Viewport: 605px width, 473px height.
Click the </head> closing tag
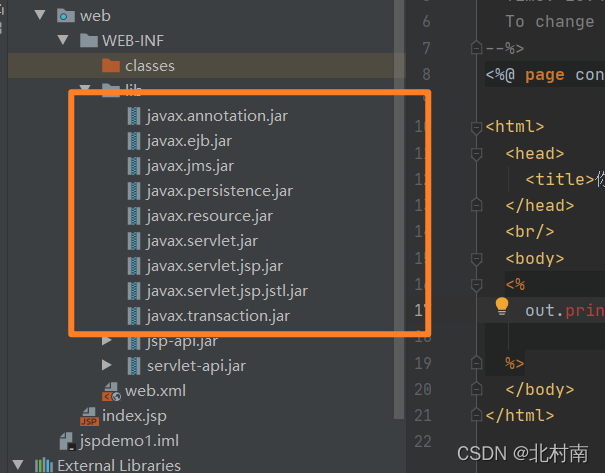tap(540, 206)
